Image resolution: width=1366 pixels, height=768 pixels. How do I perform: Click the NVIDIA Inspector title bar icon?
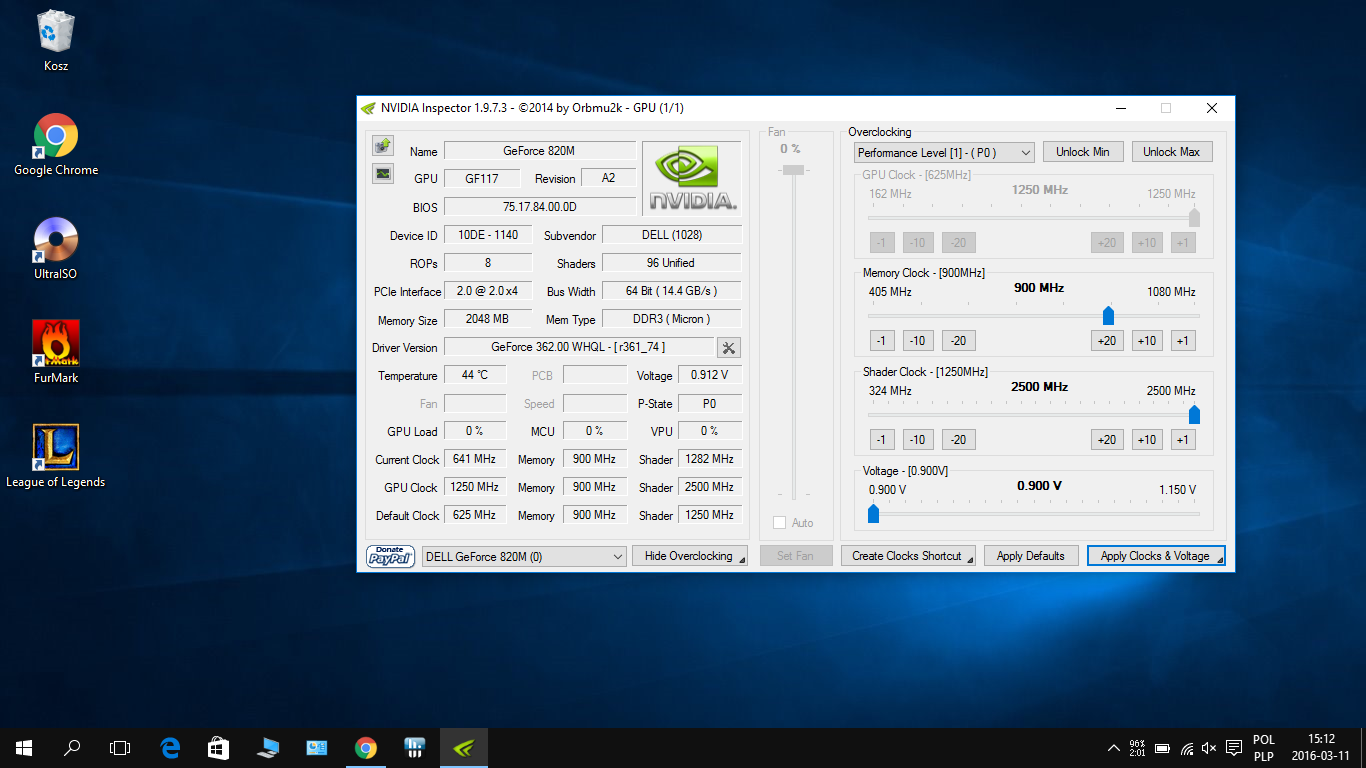tap(368, 108)
